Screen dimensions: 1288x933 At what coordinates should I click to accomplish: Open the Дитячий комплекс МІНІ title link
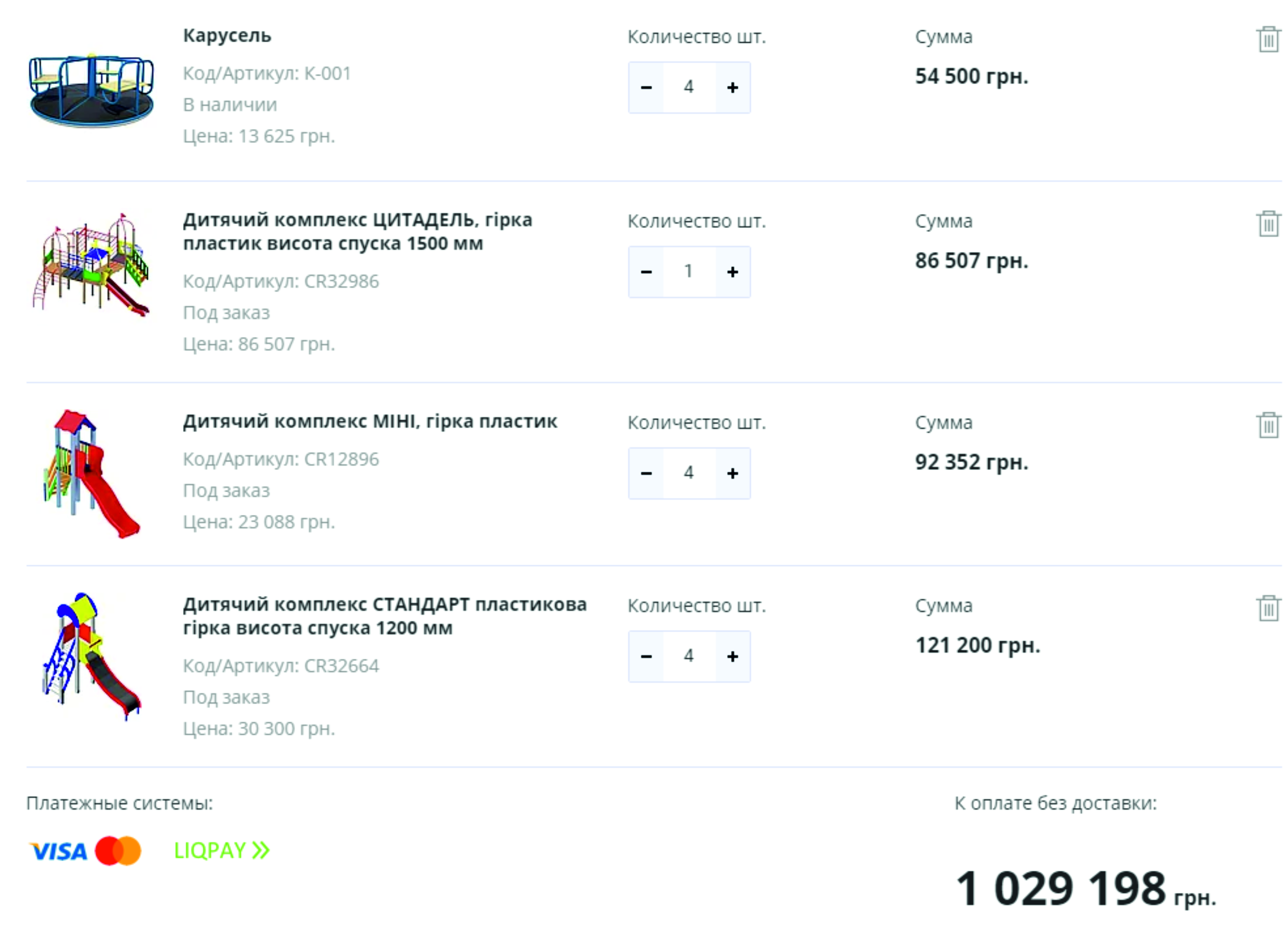370,421
